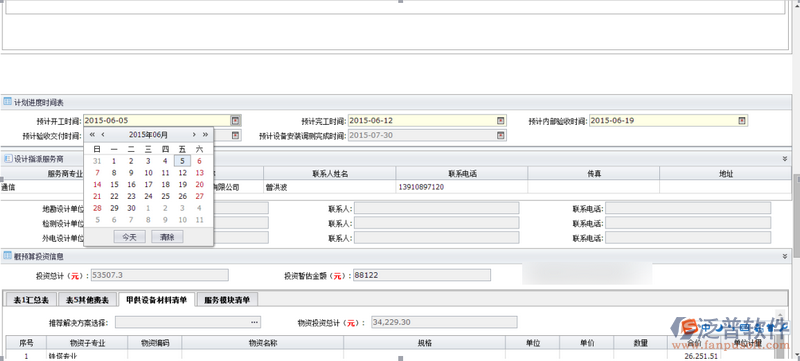Open calendar icon for 预计完工时间 field
Screen dimensions: 800x361
[501, 120]
